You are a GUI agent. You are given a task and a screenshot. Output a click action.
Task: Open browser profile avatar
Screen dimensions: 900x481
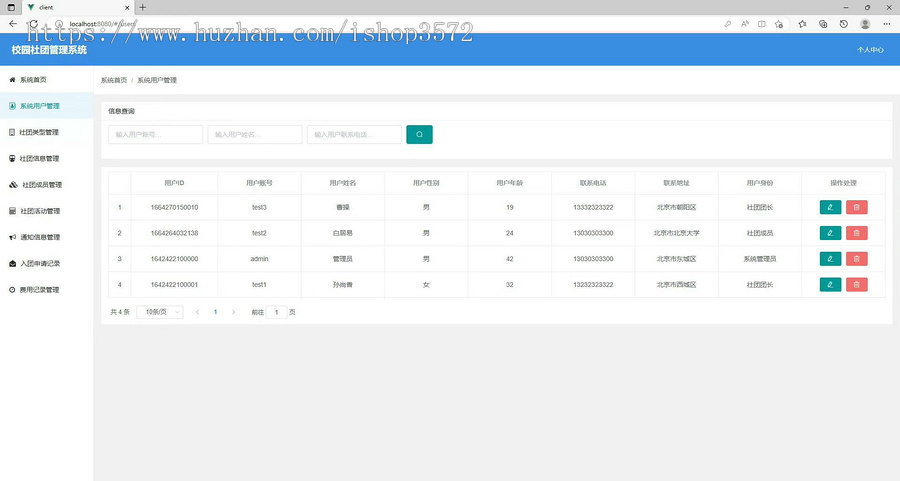click(x=865, y=24)
